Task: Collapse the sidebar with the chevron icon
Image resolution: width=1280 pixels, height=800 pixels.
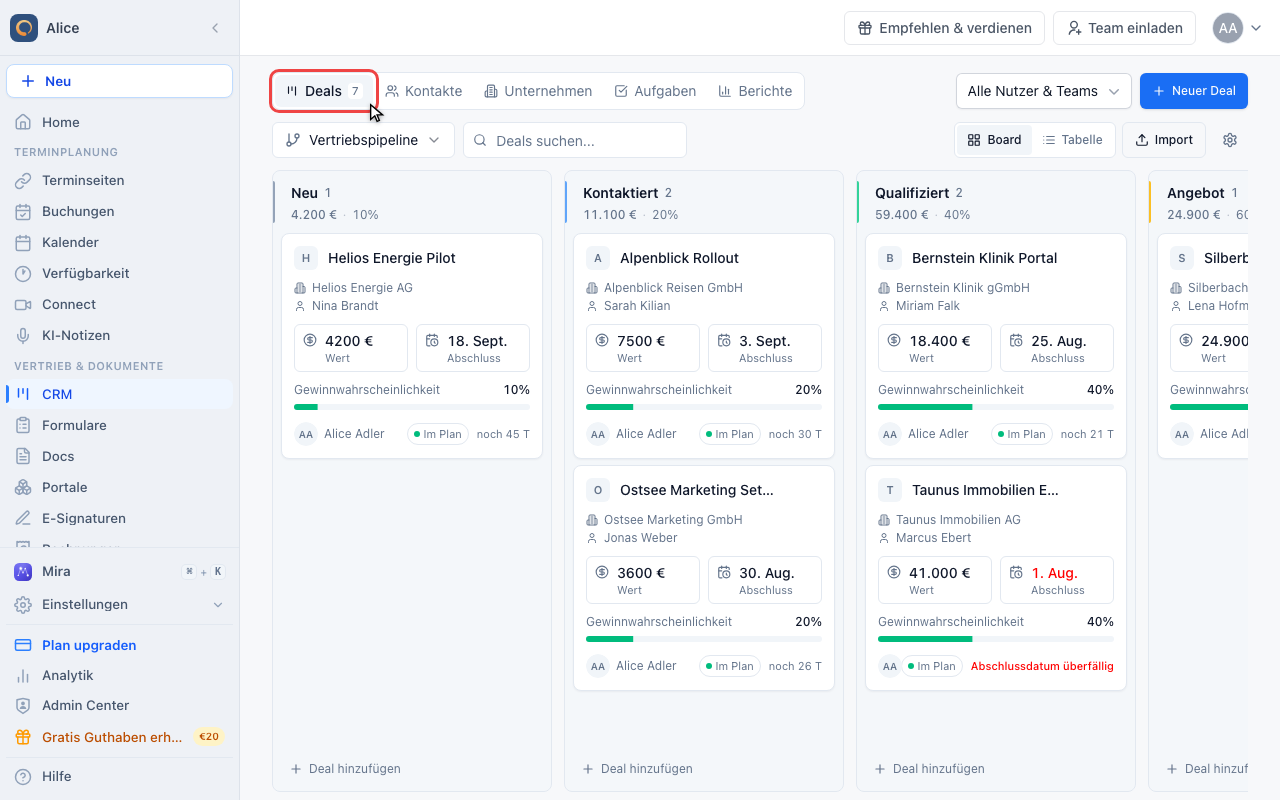Action: point(215,28)
